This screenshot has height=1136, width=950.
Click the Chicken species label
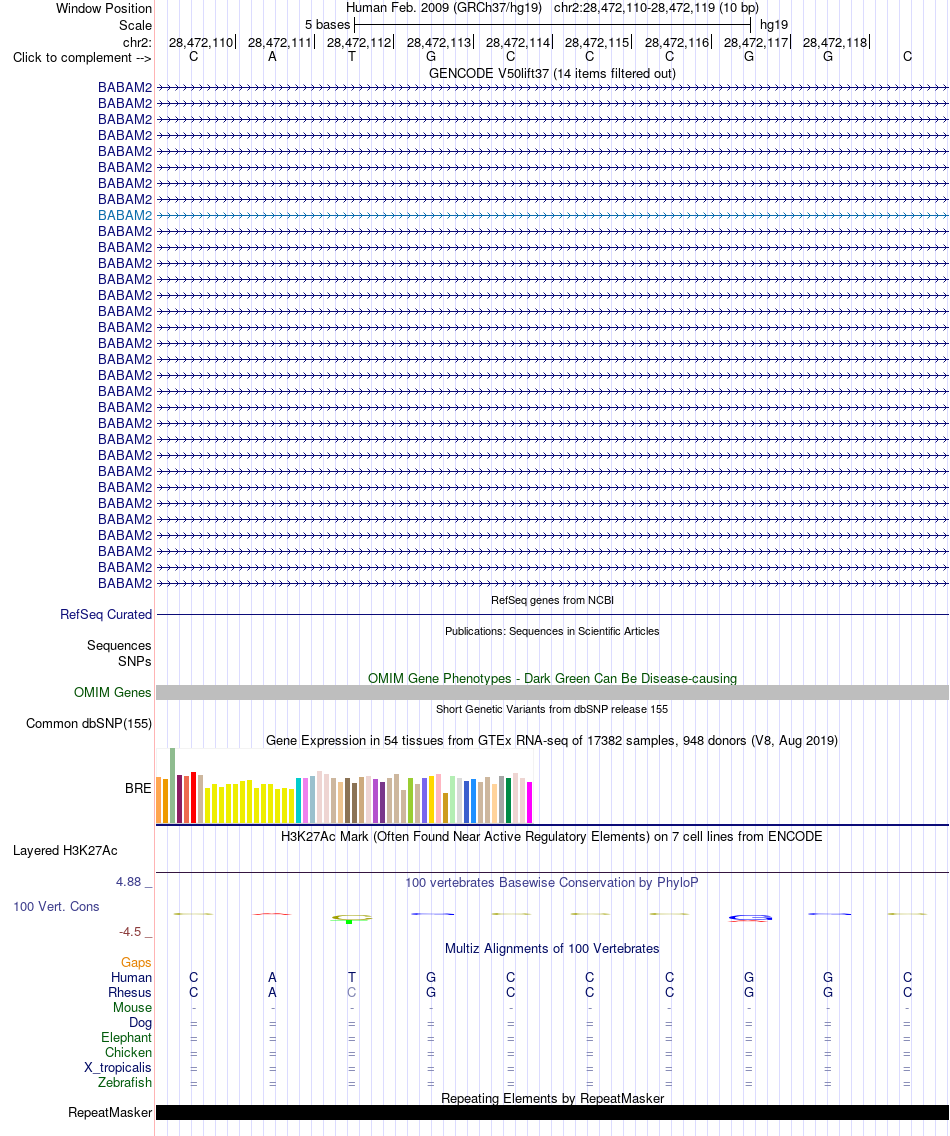pyautogui.click(x=128, y=1053)
